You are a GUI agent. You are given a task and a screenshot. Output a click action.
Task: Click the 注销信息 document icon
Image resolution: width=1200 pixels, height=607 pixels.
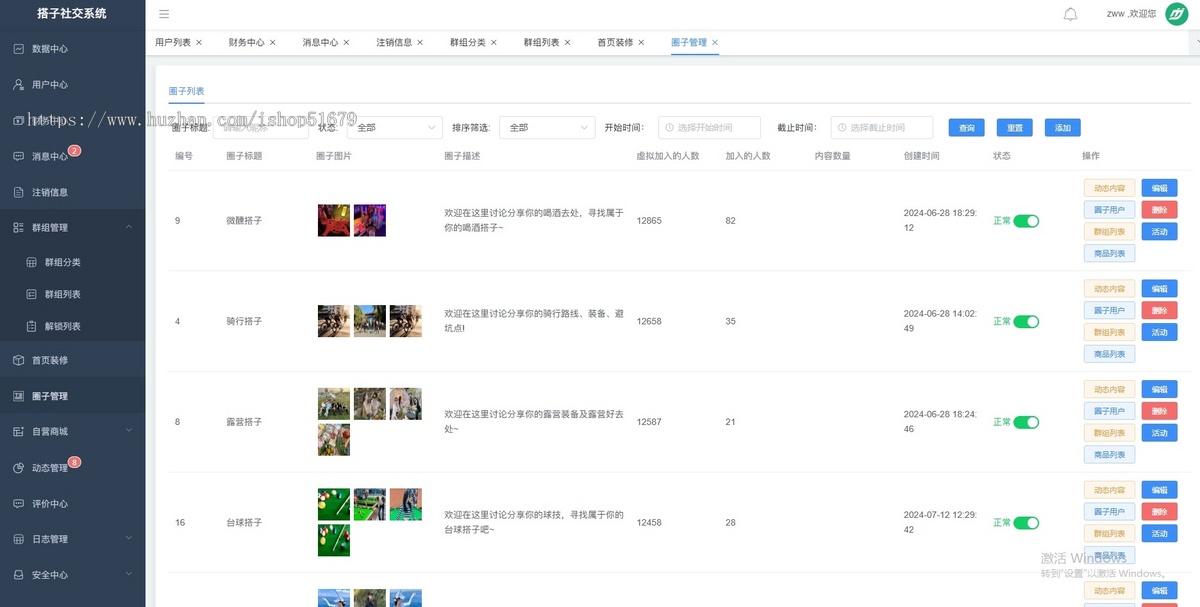(18, 192)
